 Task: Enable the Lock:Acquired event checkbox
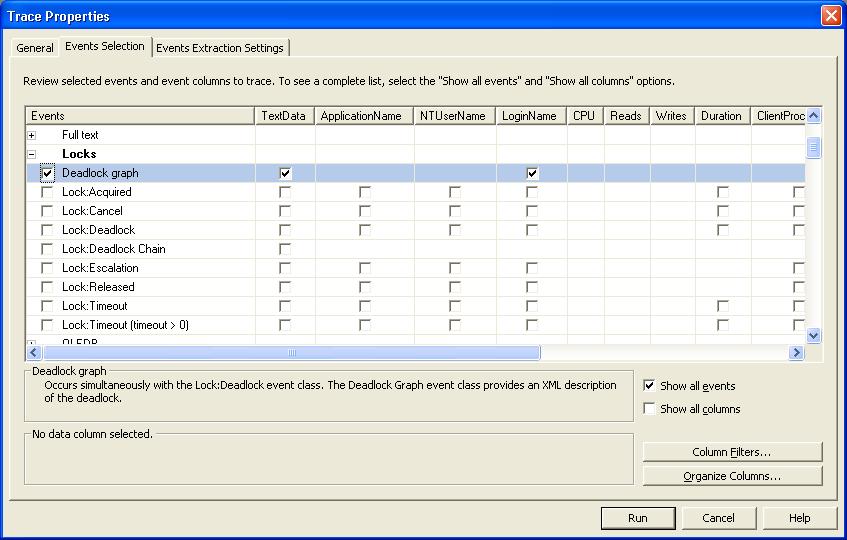(x=48, y=192)
